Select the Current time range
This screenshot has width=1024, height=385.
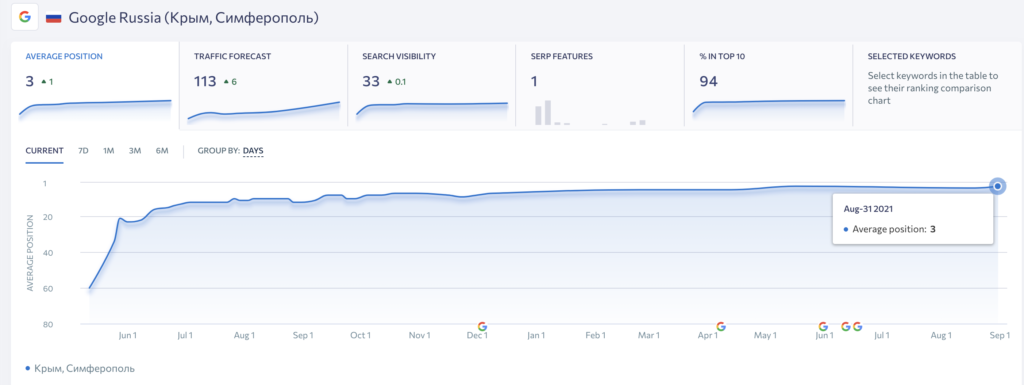coord(44,151)
